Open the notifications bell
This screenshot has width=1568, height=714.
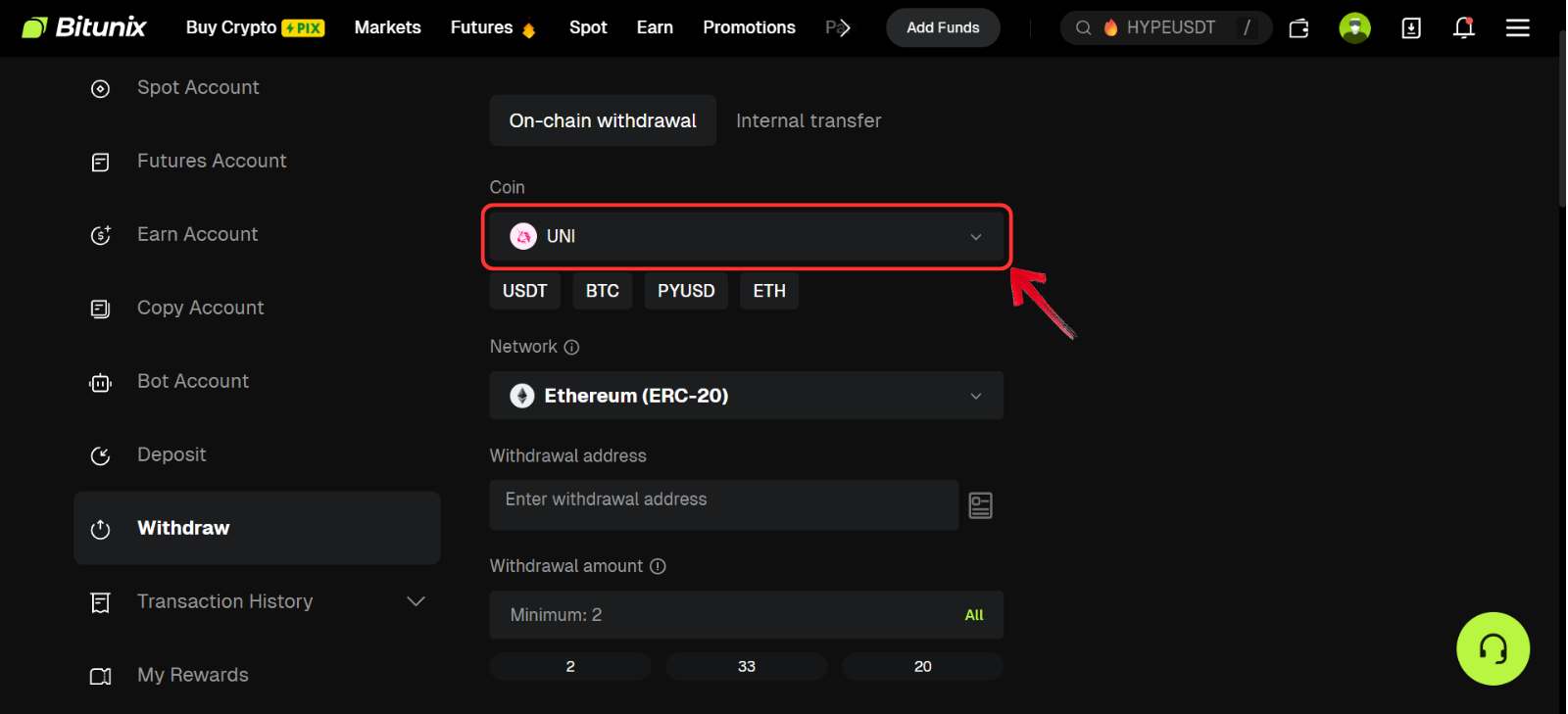click(1463, 27)
